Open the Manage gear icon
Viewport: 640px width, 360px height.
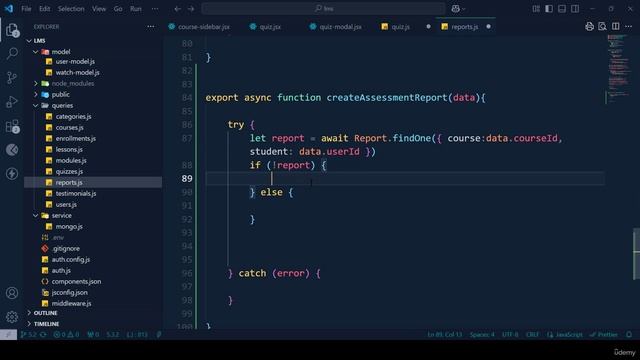click(x=12, y=317)
